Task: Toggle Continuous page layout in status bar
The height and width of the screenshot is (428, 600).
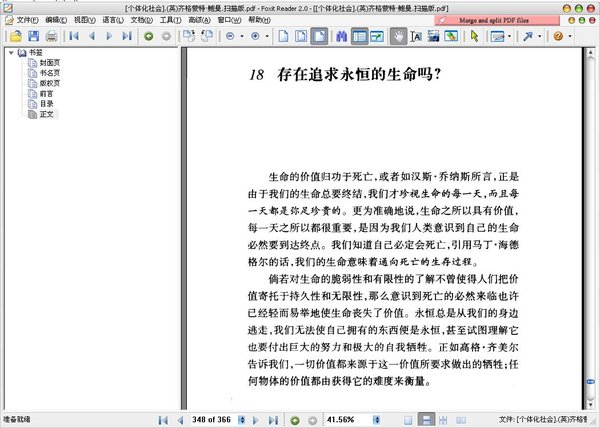Action: pos(426,420)
